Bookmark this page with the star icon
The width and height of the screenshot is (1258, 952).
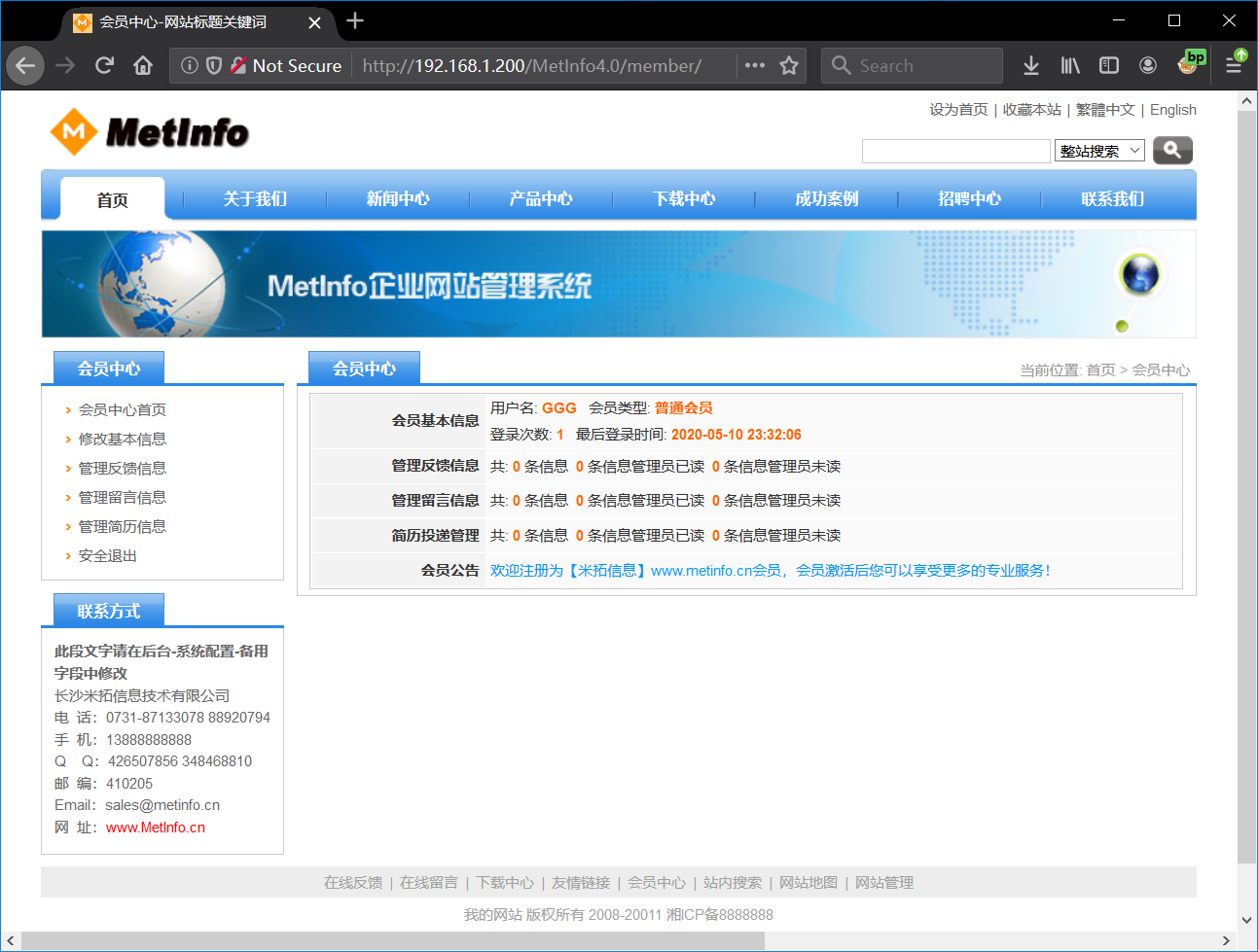[789, 65]
